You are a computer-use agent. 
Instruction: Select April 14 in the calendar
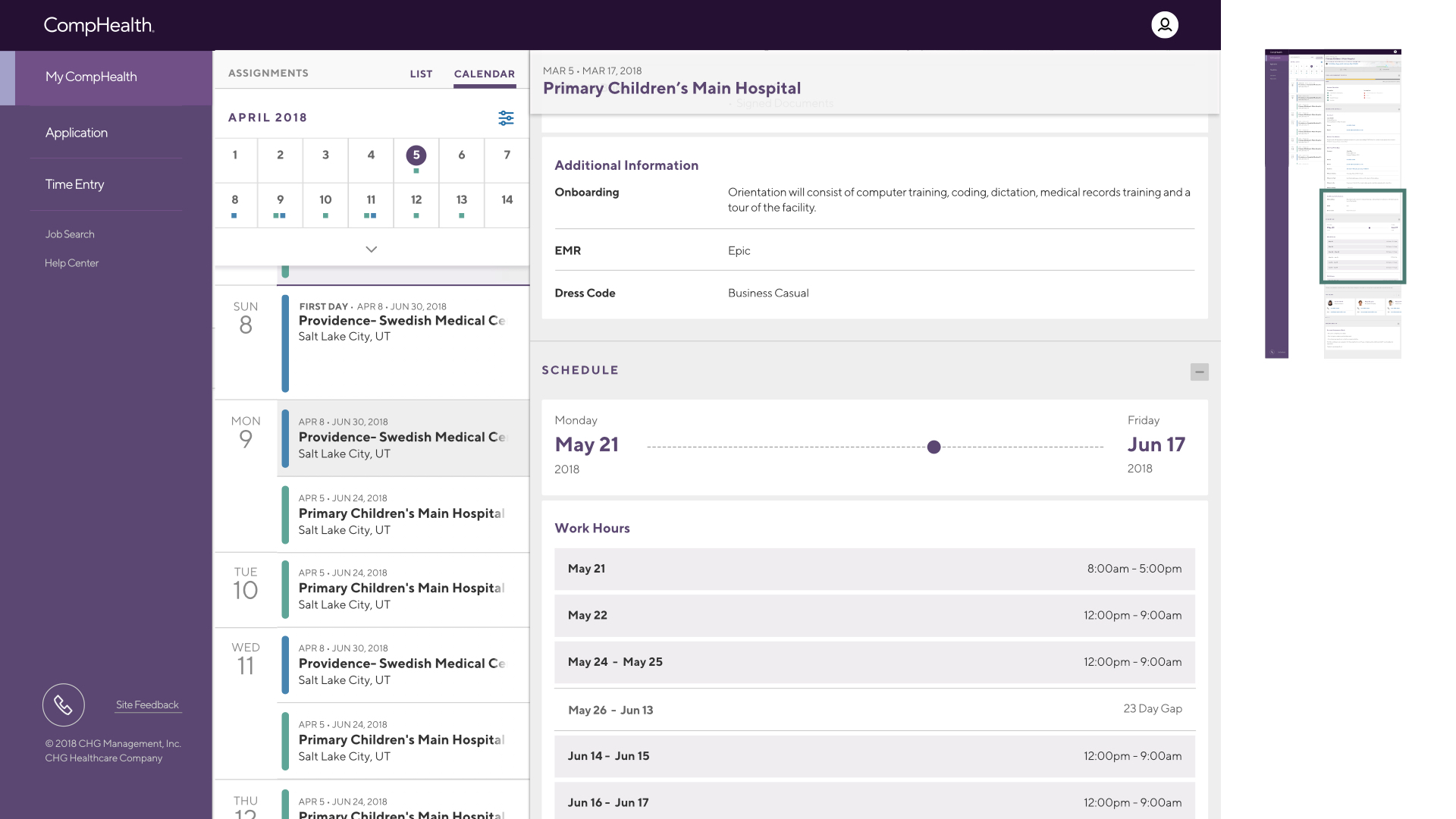pos(507,204)
